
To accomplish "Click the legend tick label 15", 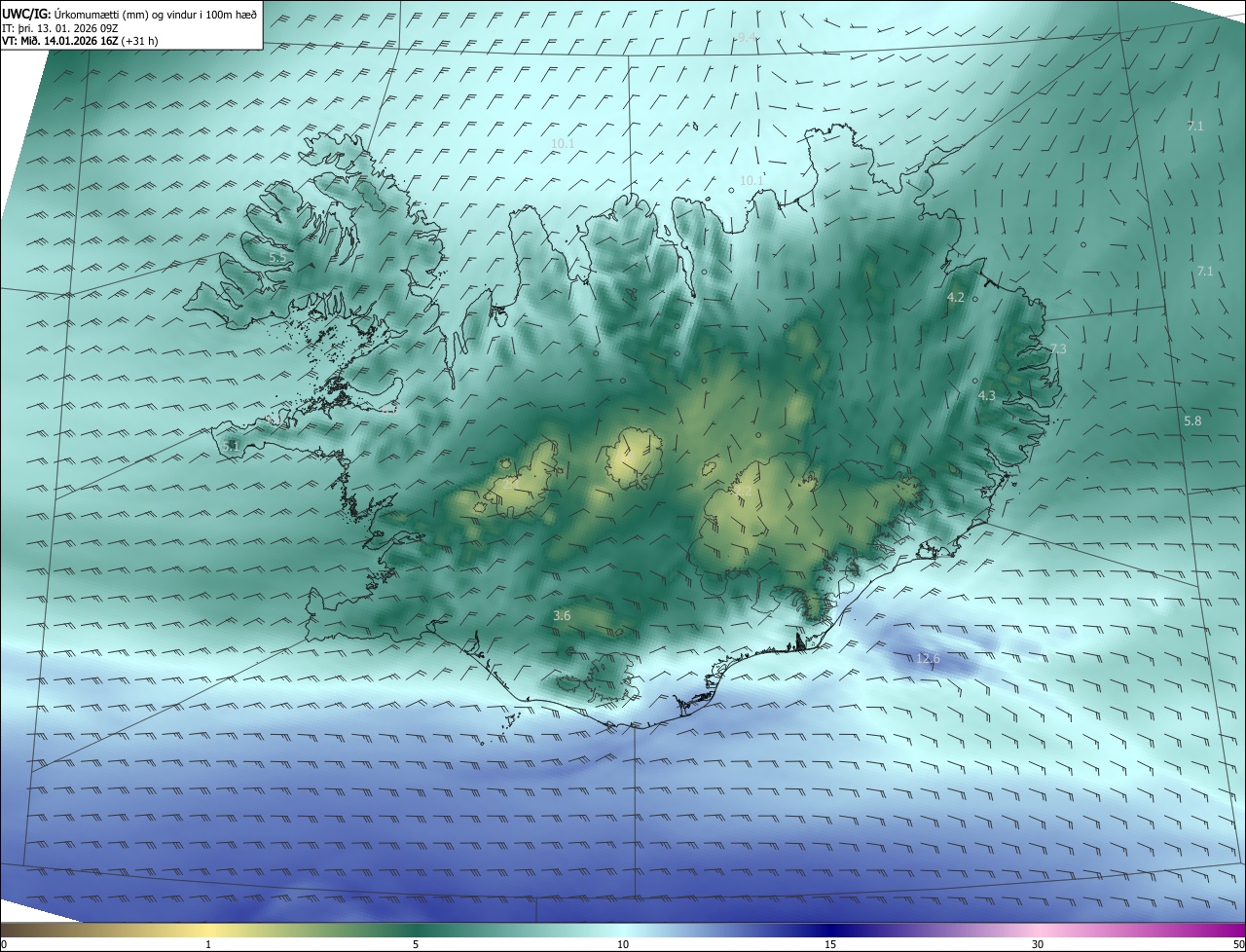I will (830, 945).
